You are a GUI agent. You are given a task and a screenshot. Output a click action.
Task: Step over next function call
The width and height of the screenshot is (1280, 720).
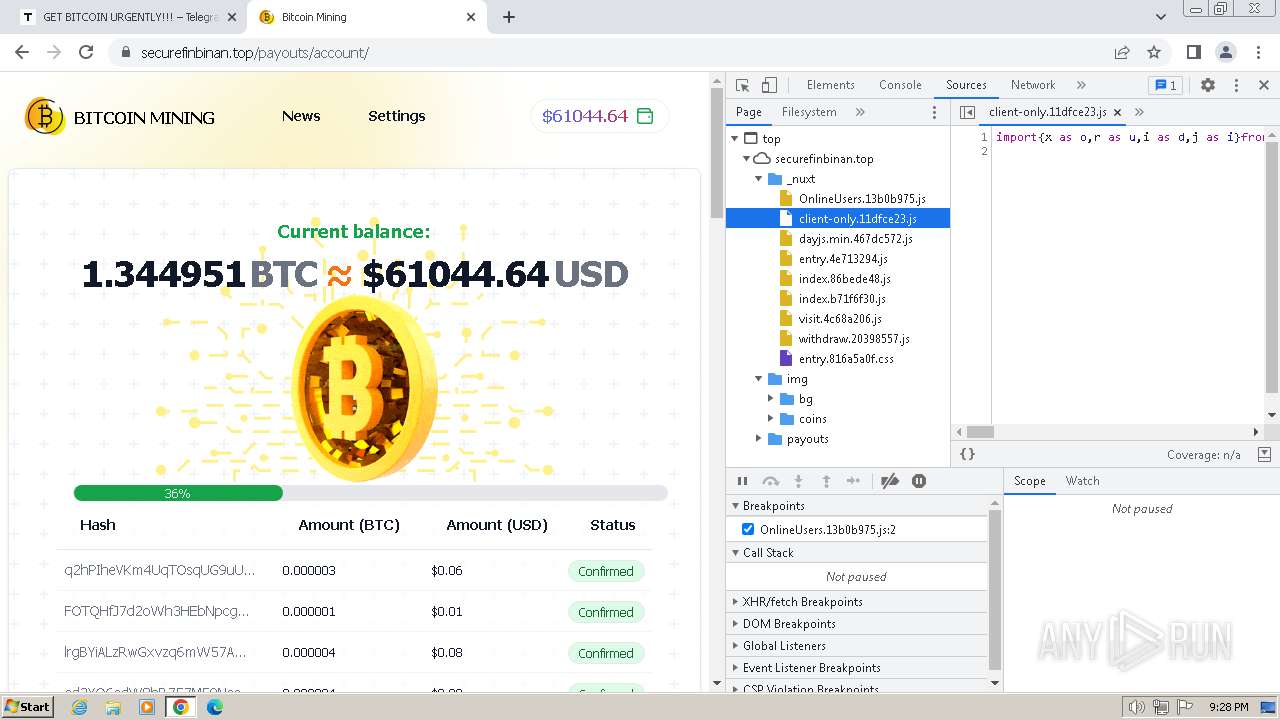(770, 481)
